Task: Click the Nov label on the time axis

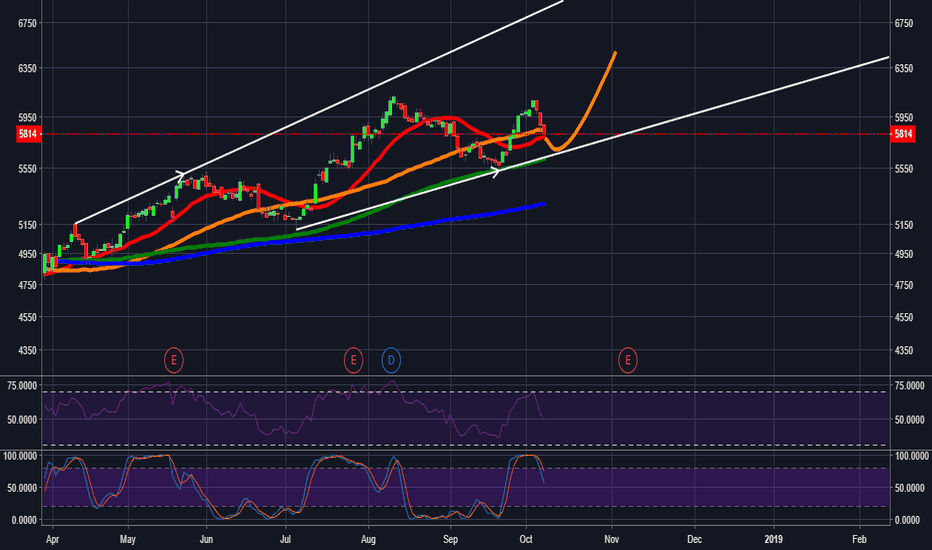Action: [612, 539]
